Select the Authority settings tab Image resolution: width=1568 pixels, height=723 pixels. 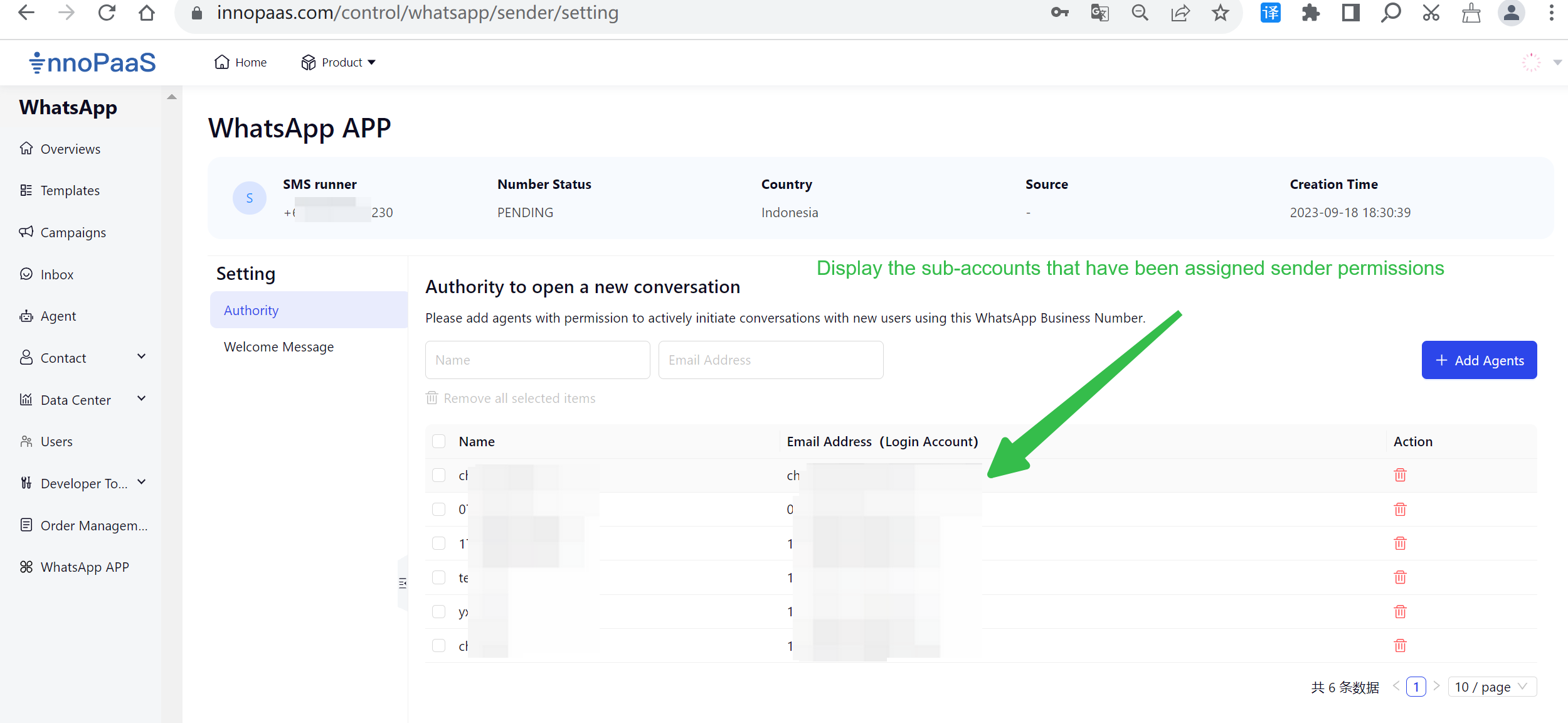[x=309, y=310]
